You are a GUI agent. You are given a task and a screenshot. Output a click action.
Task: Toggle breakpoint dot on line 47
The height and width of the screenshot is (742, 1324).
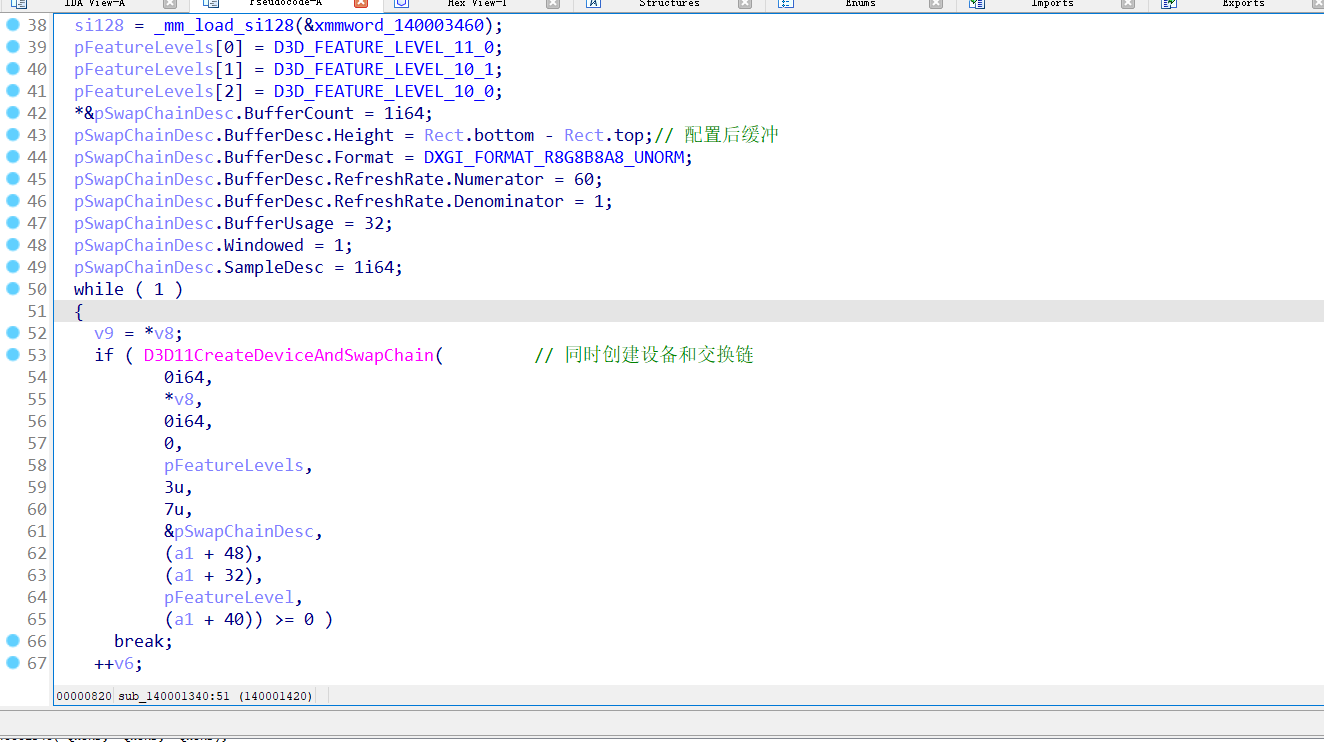point(12,223)
